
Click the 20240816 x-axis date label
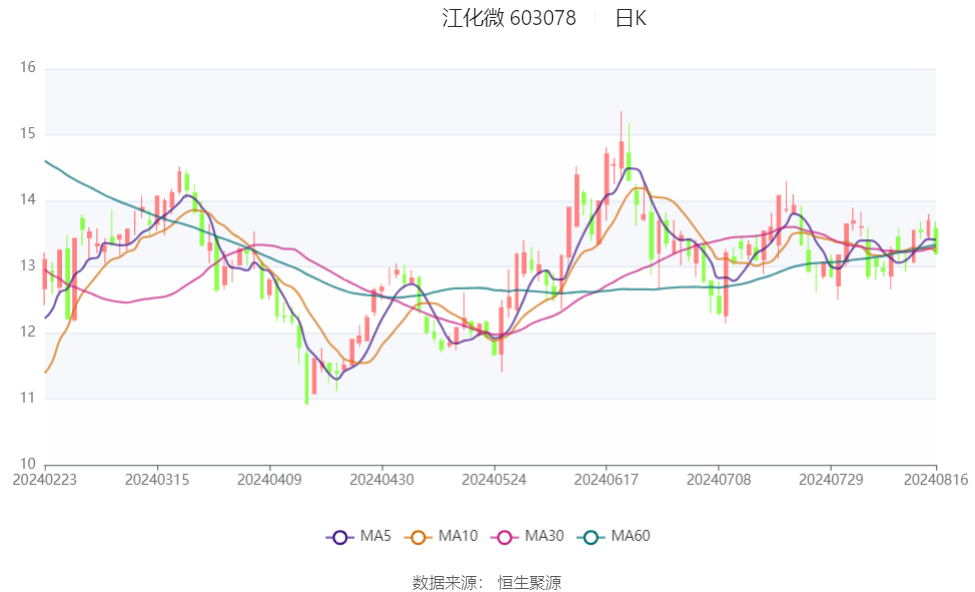(x=936, y=480)
